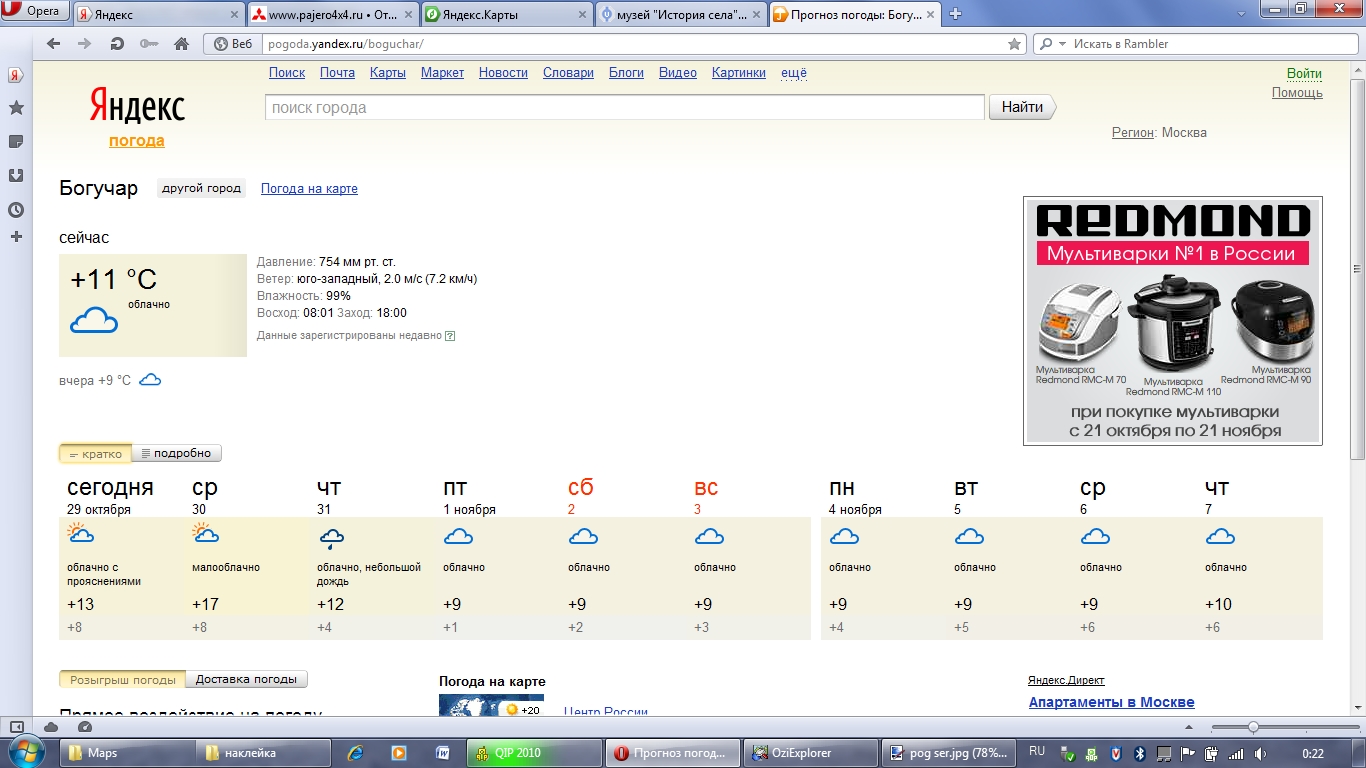Click the 'RU' language indicator
This screenshot has height=768, width=1366.
pos(1037,752)
